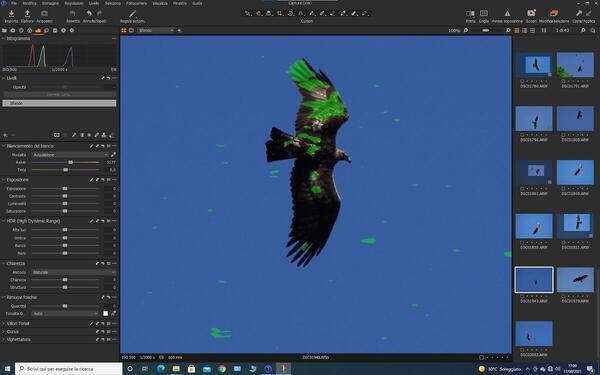The height and width of the screenshot is (375, 600).
Task: Open Windows Task View button
Action: 145,369
